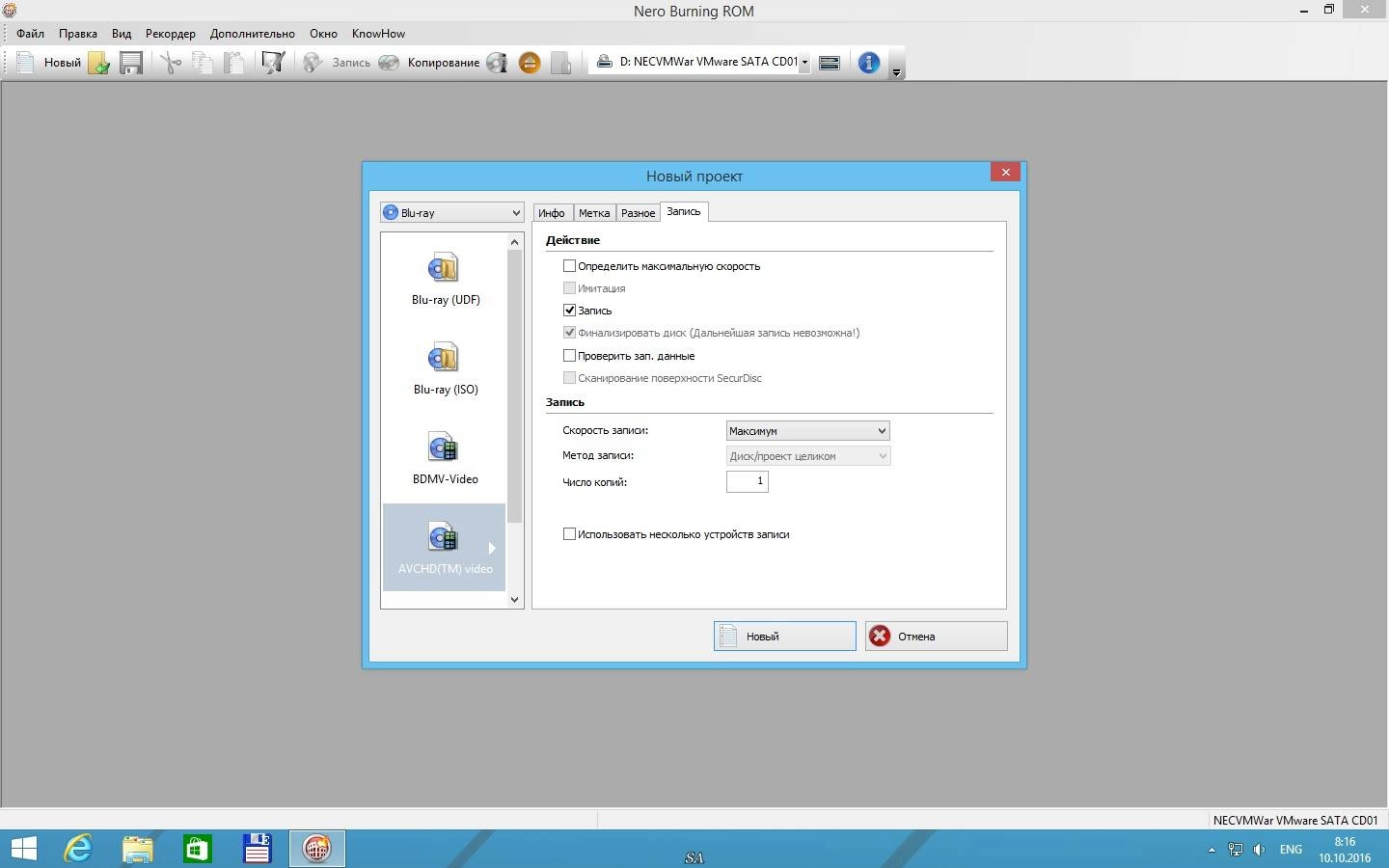Click the Paste clipboard icon
Image resolution: width=1389 pixels, height=868 pixels.
coord(234,63)
